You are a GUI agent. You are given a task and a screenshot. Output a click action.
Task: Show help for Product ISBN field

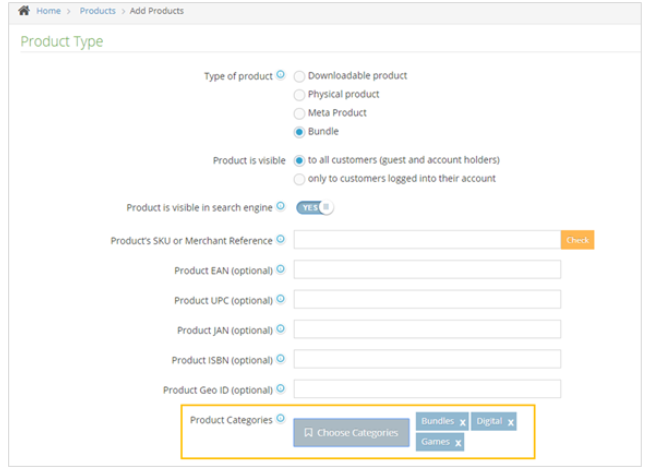(280, 359)
